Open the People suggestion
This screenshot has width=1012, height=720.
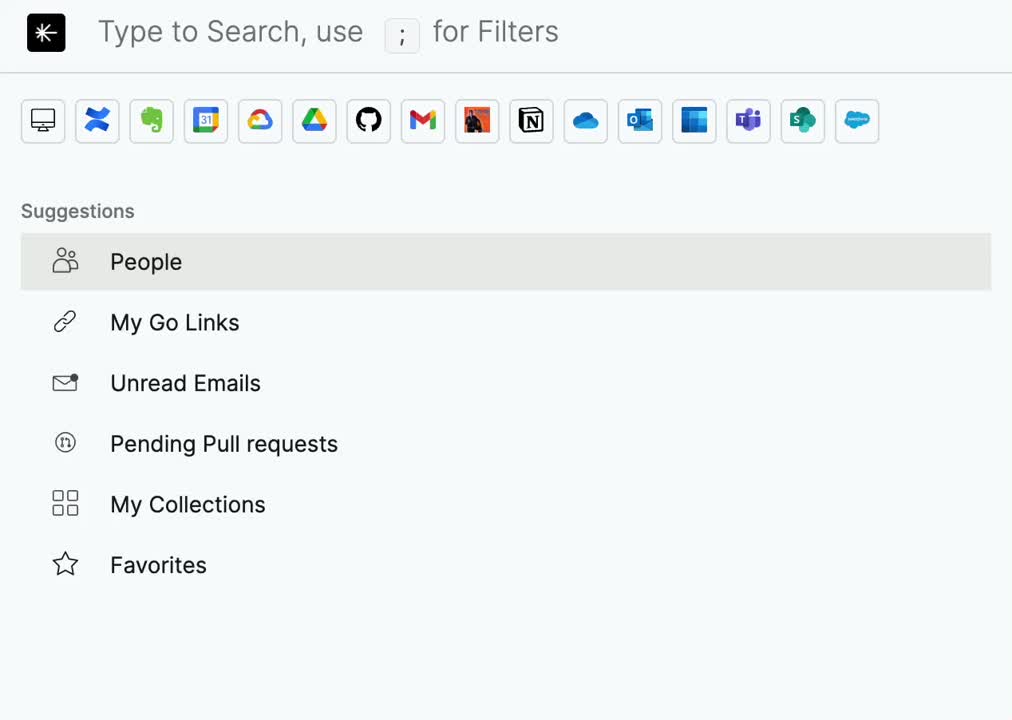[146, 262]
